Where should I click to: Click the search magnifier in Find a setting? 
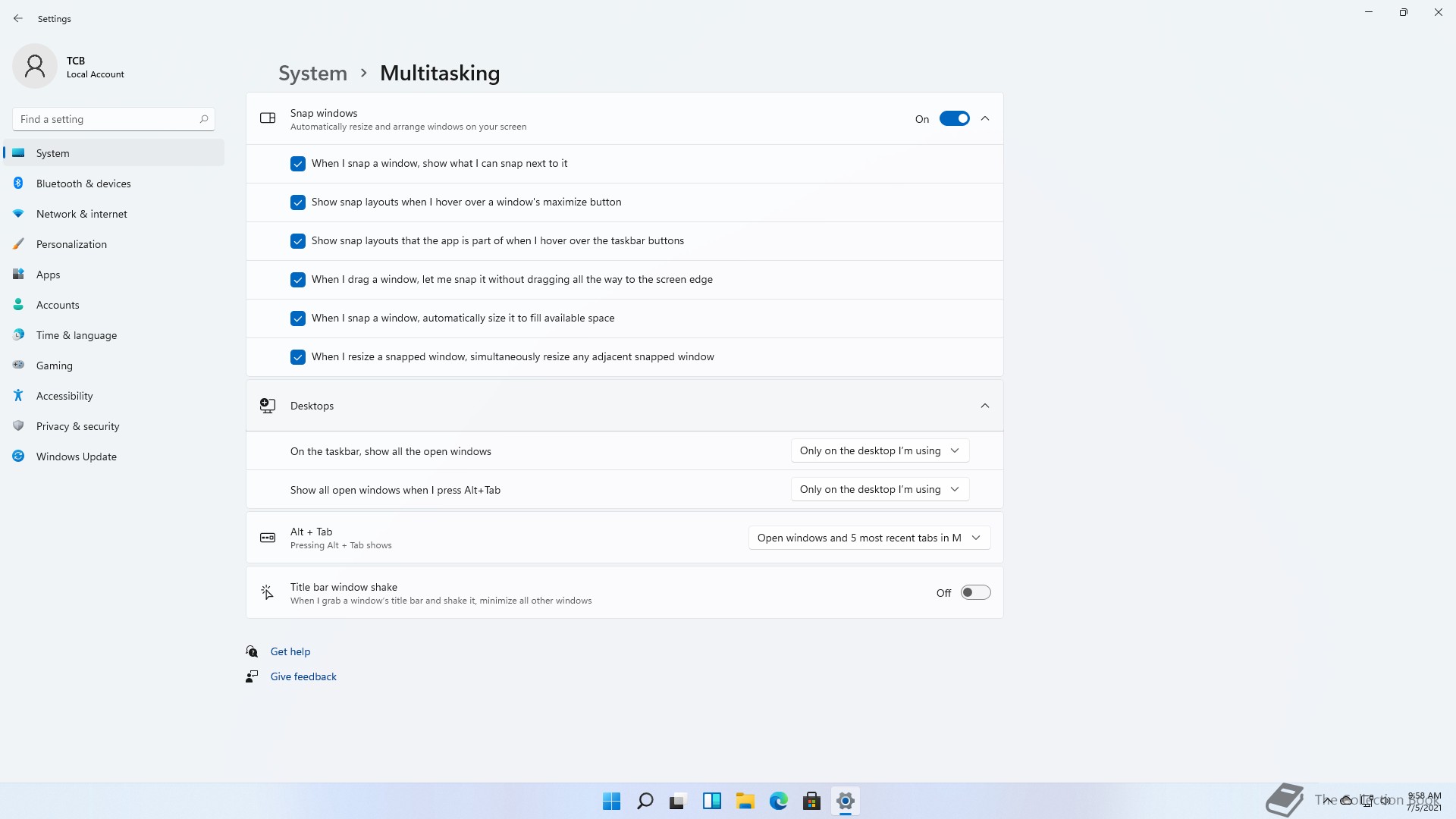[x=203, y=119]
